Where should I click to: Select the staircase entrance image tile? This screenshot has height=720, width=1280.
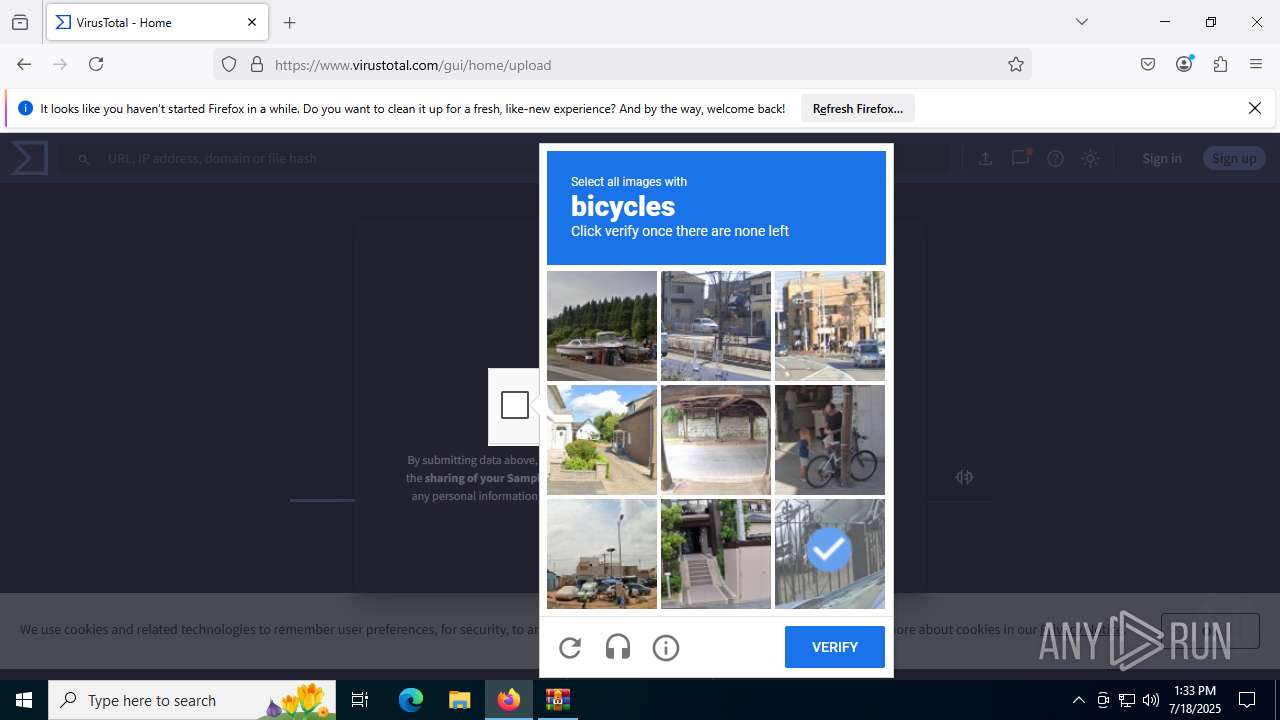click(716, 554)
